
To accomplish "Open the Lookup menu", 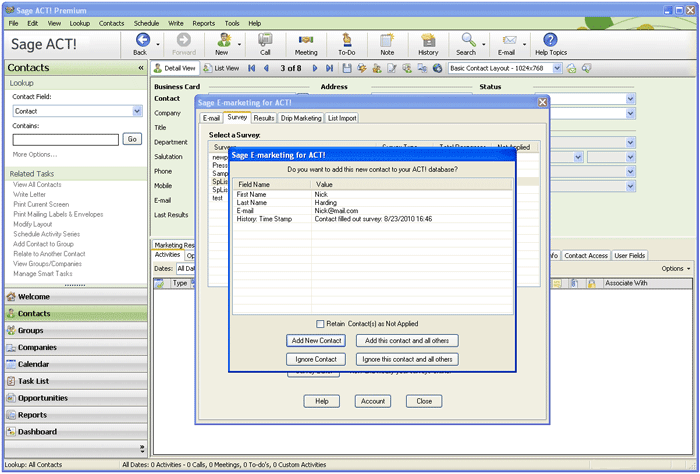I will point(79,23).
